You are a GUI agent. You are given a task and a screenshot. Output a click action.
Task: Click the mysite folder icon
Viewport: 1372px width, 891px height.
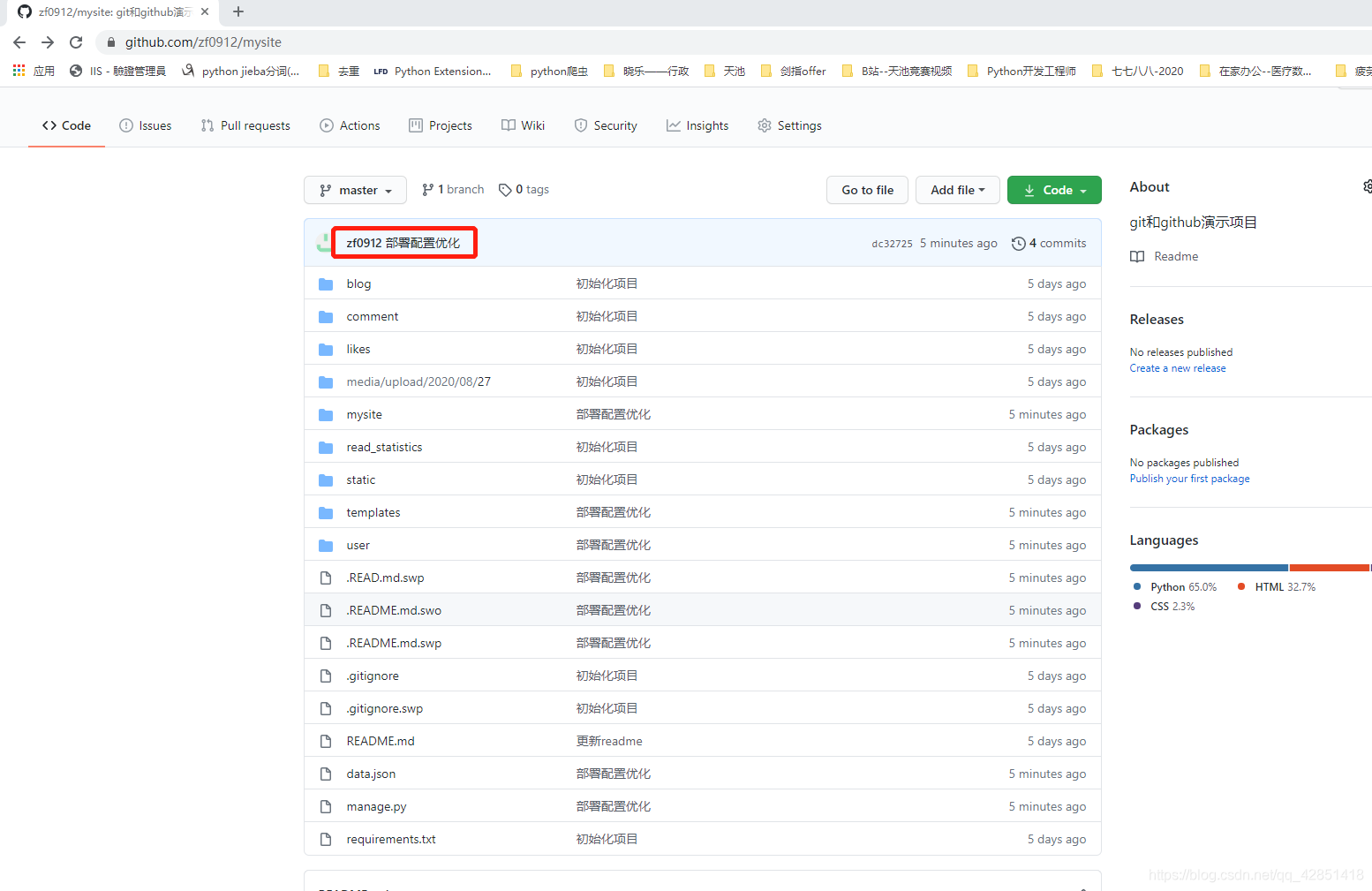pos(326,414)
